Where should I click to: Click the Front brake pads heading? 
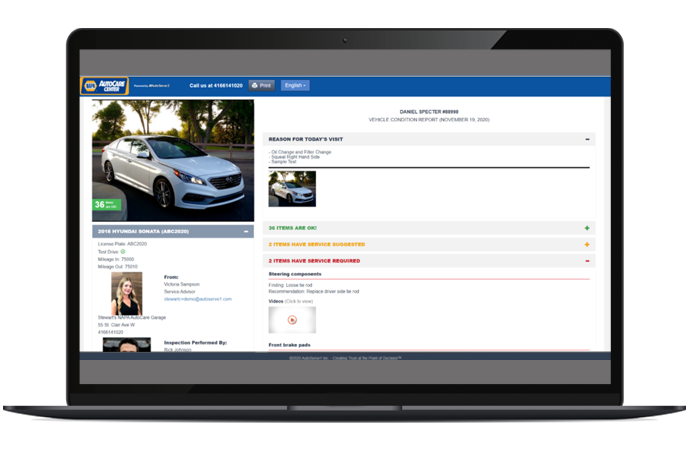click(x=289, y=345)
